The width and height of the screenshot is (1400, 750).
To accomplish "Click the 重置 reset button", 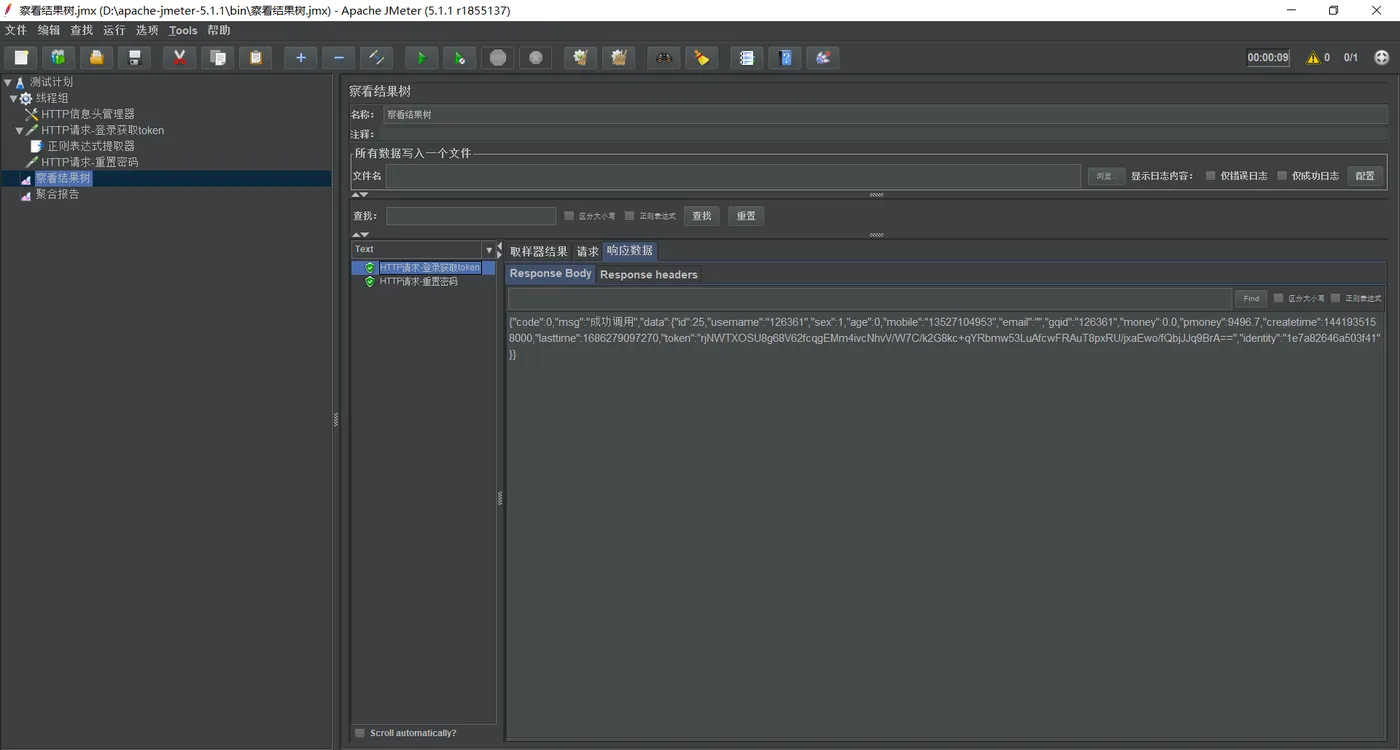I will click(746, 216).
